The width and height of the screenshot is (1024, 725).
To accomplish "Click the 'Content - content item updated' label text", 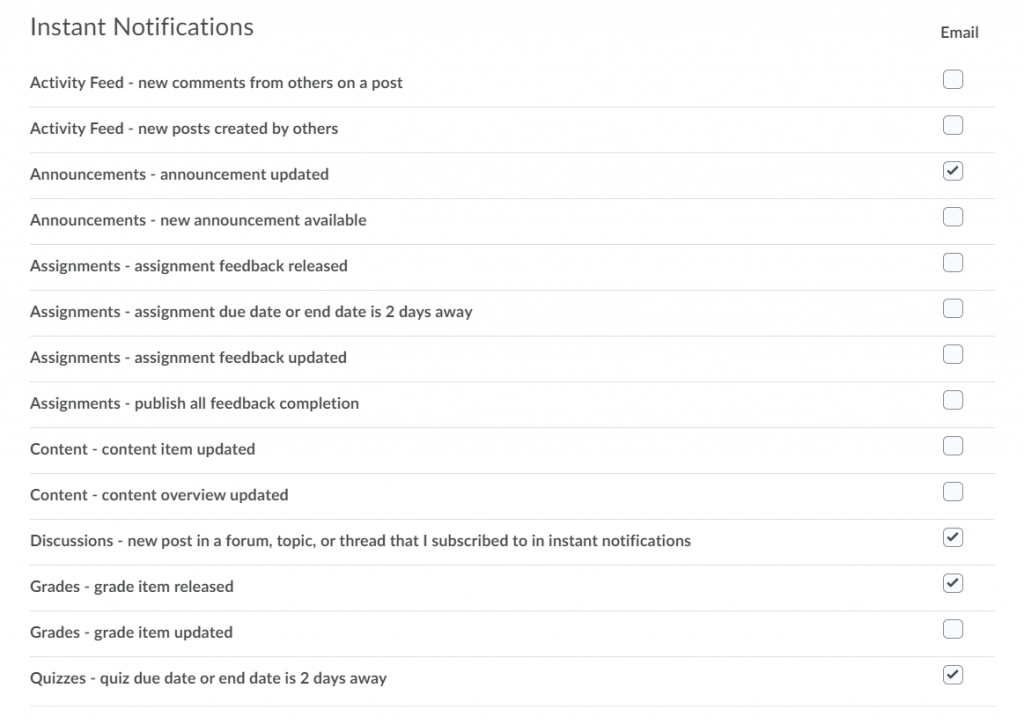I will [142, 448].
